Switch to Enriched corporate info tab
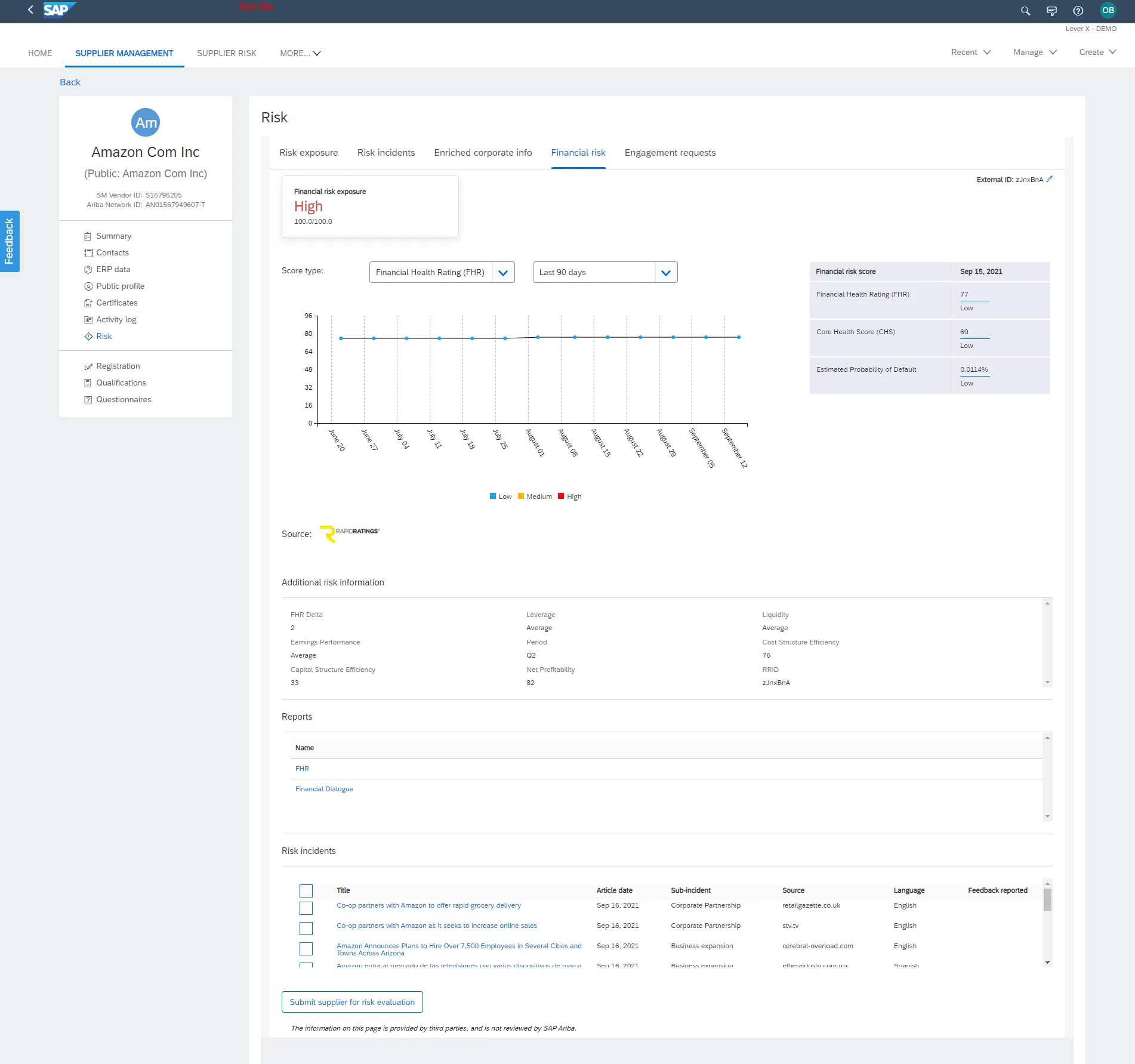 point(483,153)
